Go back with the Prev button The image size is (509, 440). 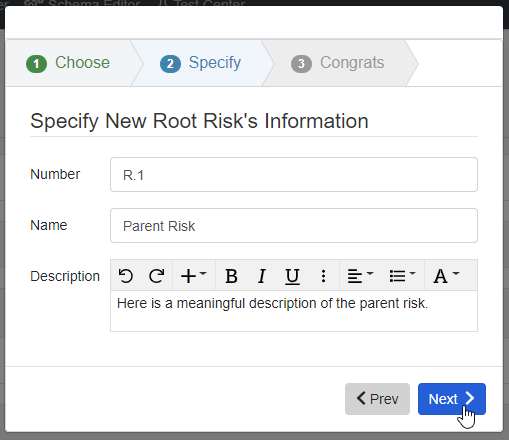[x=377, y=399]
